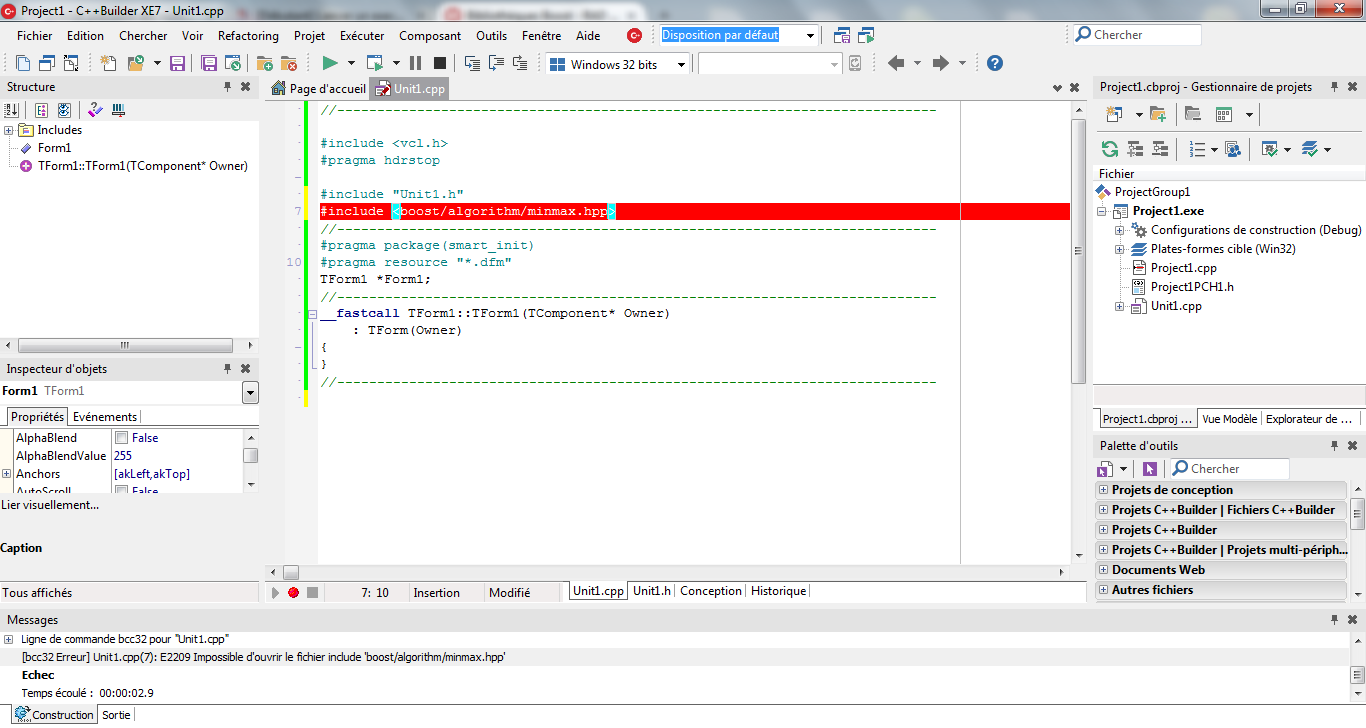Pin the Gestionnaire de projets panel
The image size is (1366, 728).
pyautogui.click(x=1334, y=87)
